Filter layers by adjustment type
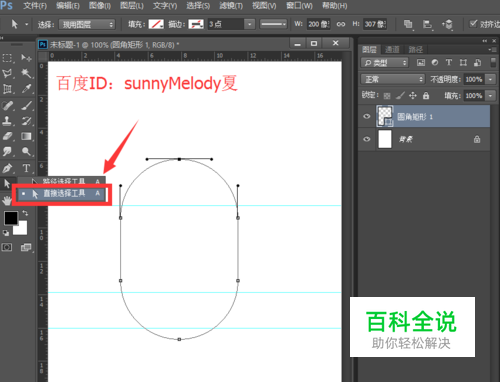The image size is (500, 382). 435,62
